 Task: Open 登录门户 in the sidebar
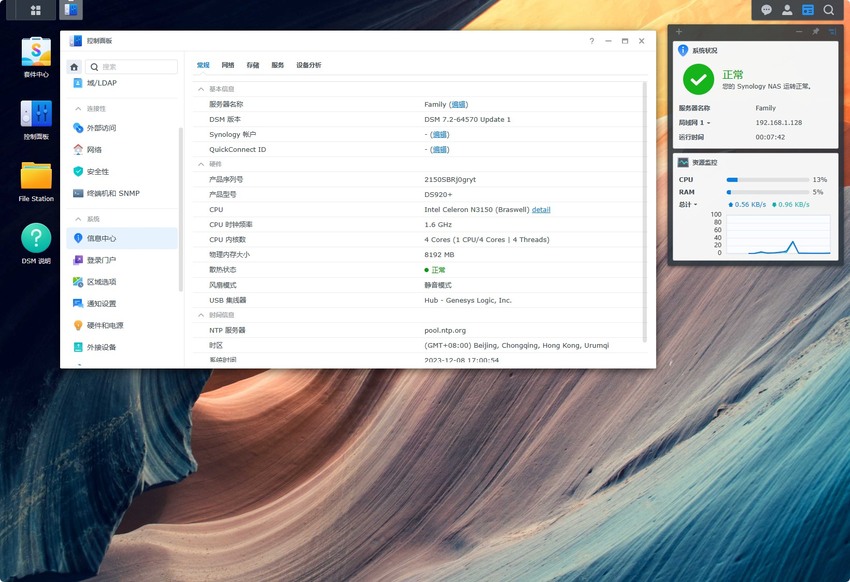click(x=121, y=260)
